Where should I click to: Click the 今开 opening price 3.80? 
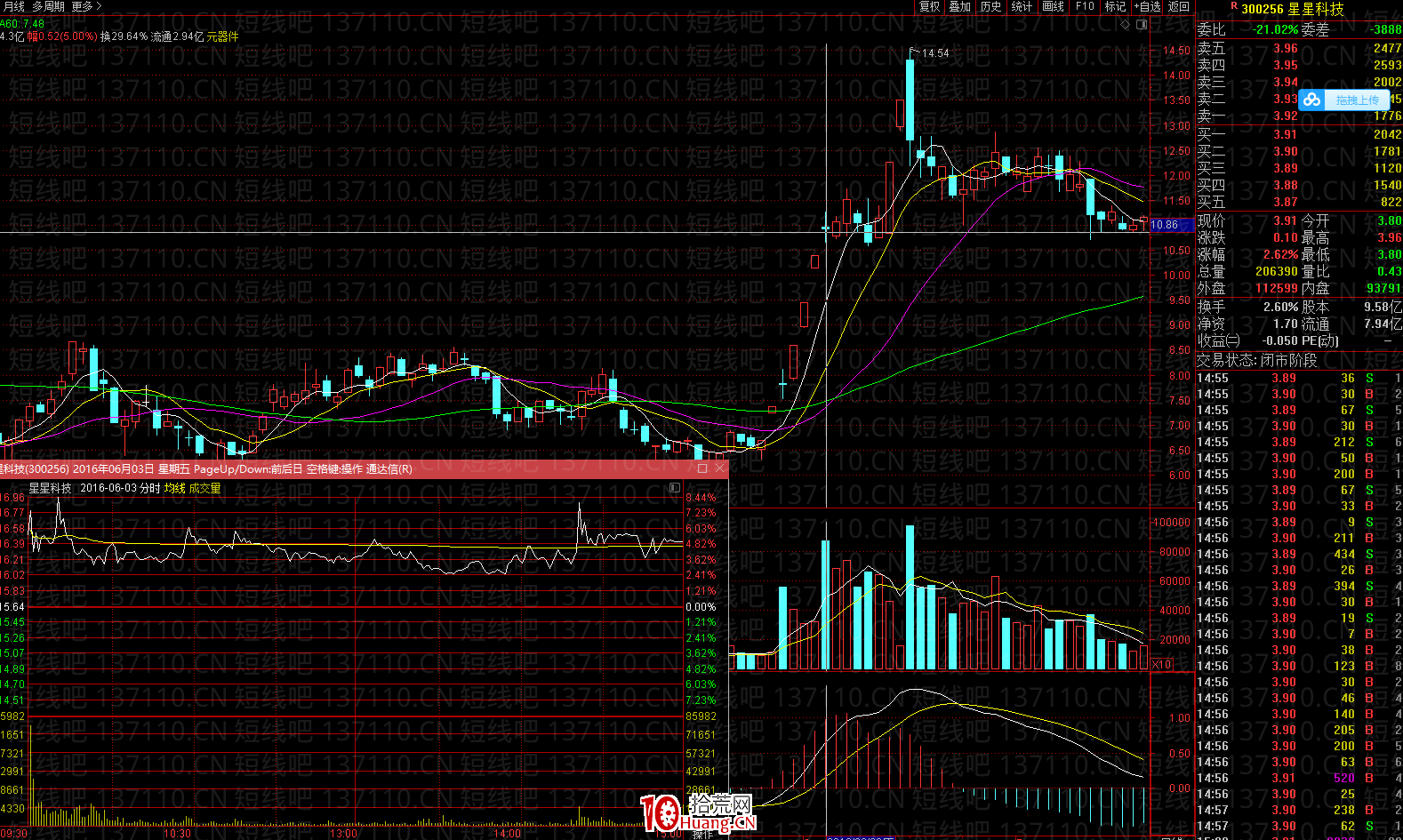1390,220
